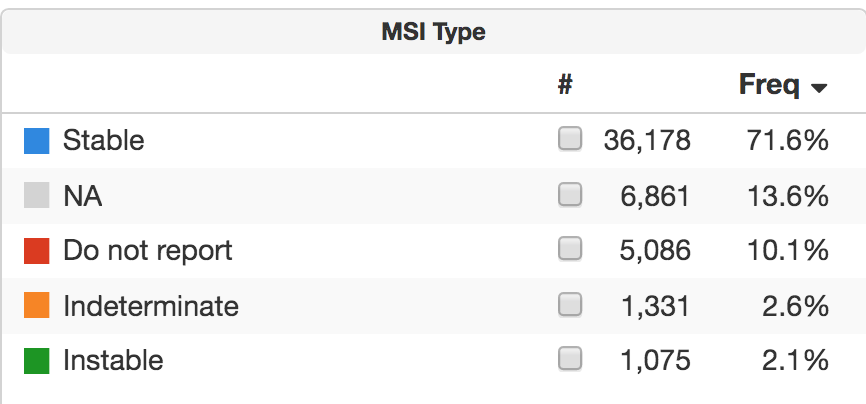Screen dimensions: 866x404
Task: Sort by the # column header
Action: tap(565, 86)
